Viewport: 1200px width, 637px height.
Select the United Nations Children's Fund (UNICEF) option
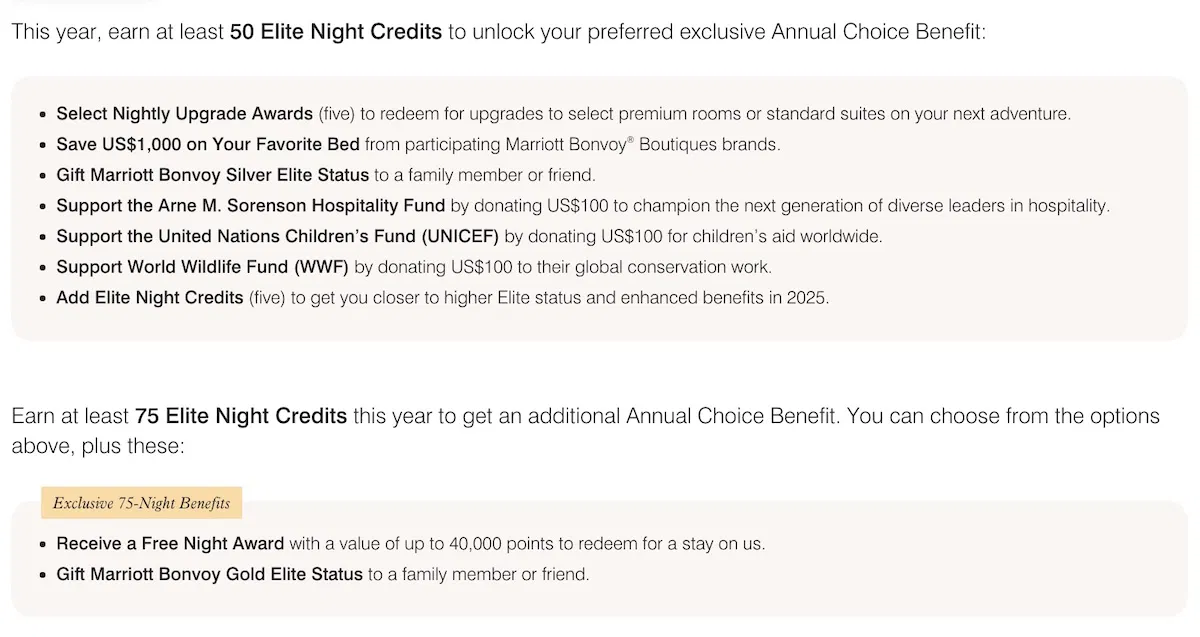point(277,237)
